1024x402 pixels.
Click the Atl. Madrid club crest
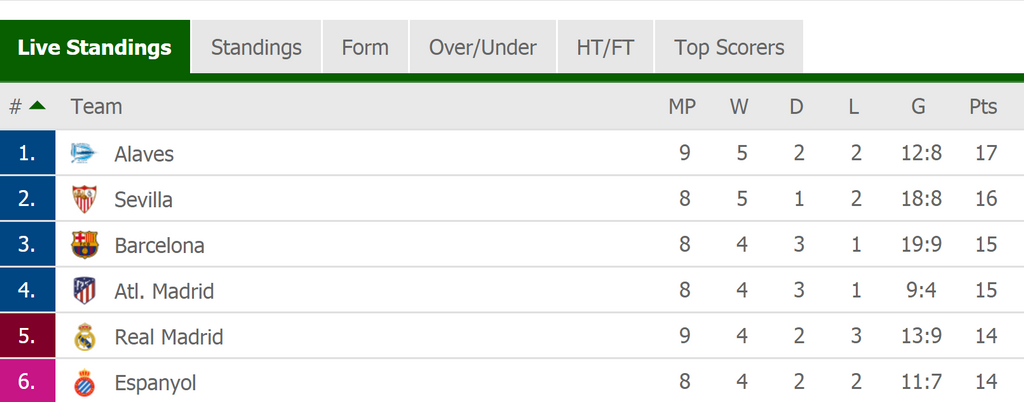click(x=85, y=291)
